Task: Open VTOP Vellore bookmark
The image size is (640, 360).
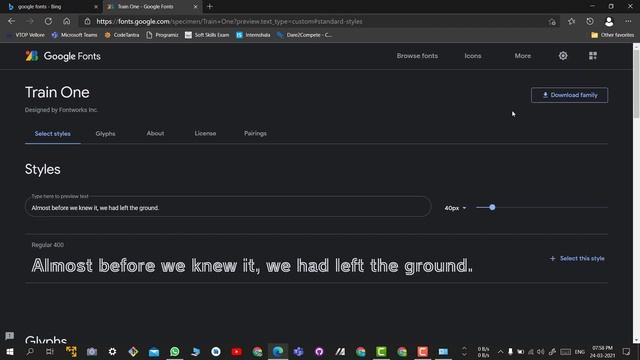Action: tap(27, 35)
